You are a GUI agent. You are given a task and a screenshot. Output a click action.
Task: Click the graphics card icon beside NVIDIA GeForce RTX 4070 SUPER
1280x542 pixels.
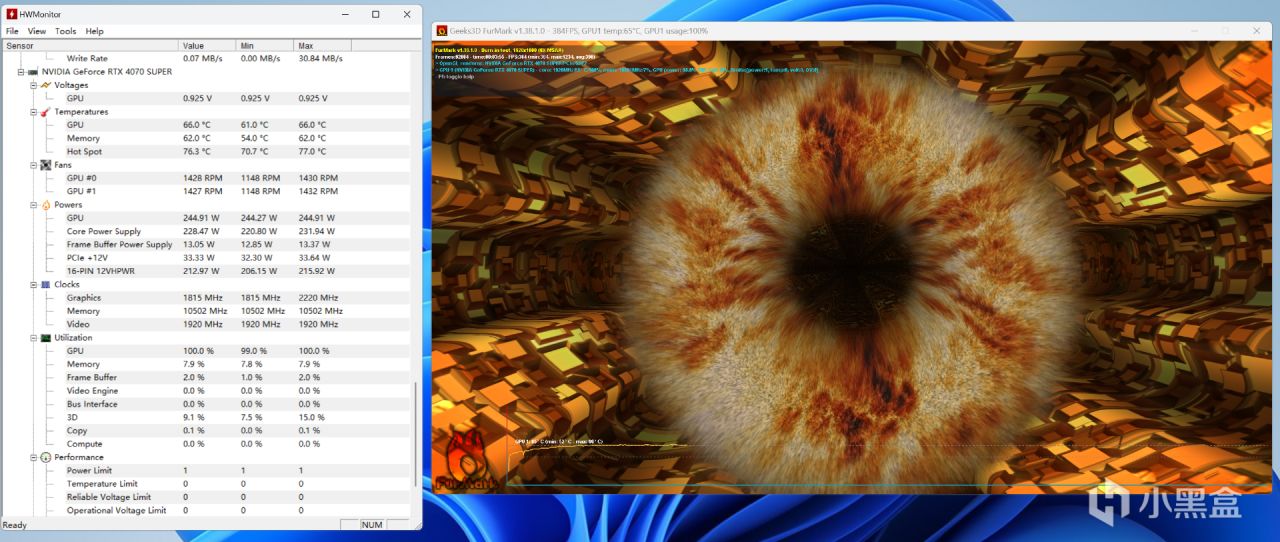click(x=34, y=72)
